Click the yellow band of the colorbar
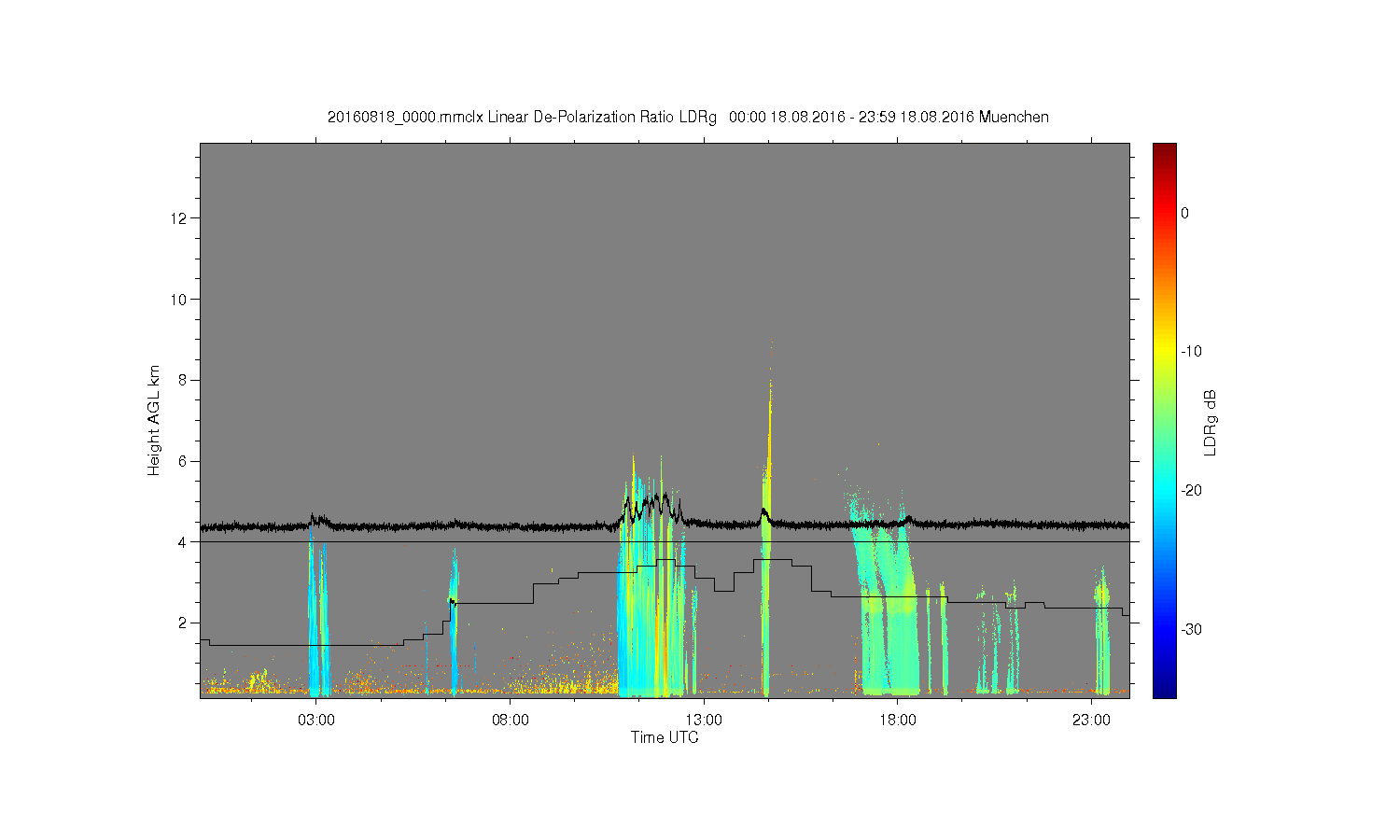The width and height of the screenshot is (1400, 840). pos(1165,352)
